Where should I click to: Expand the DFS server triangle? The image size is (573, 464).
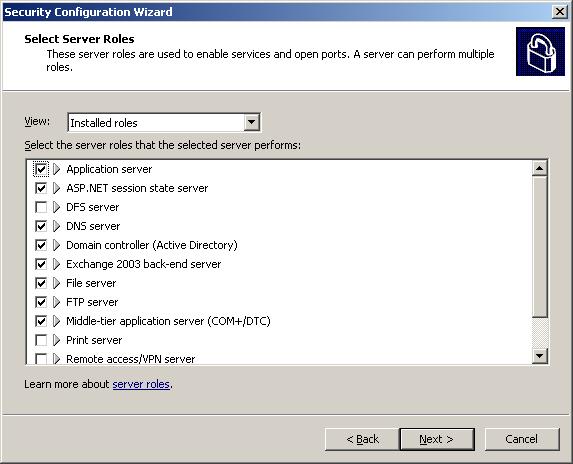pos(56,207)
